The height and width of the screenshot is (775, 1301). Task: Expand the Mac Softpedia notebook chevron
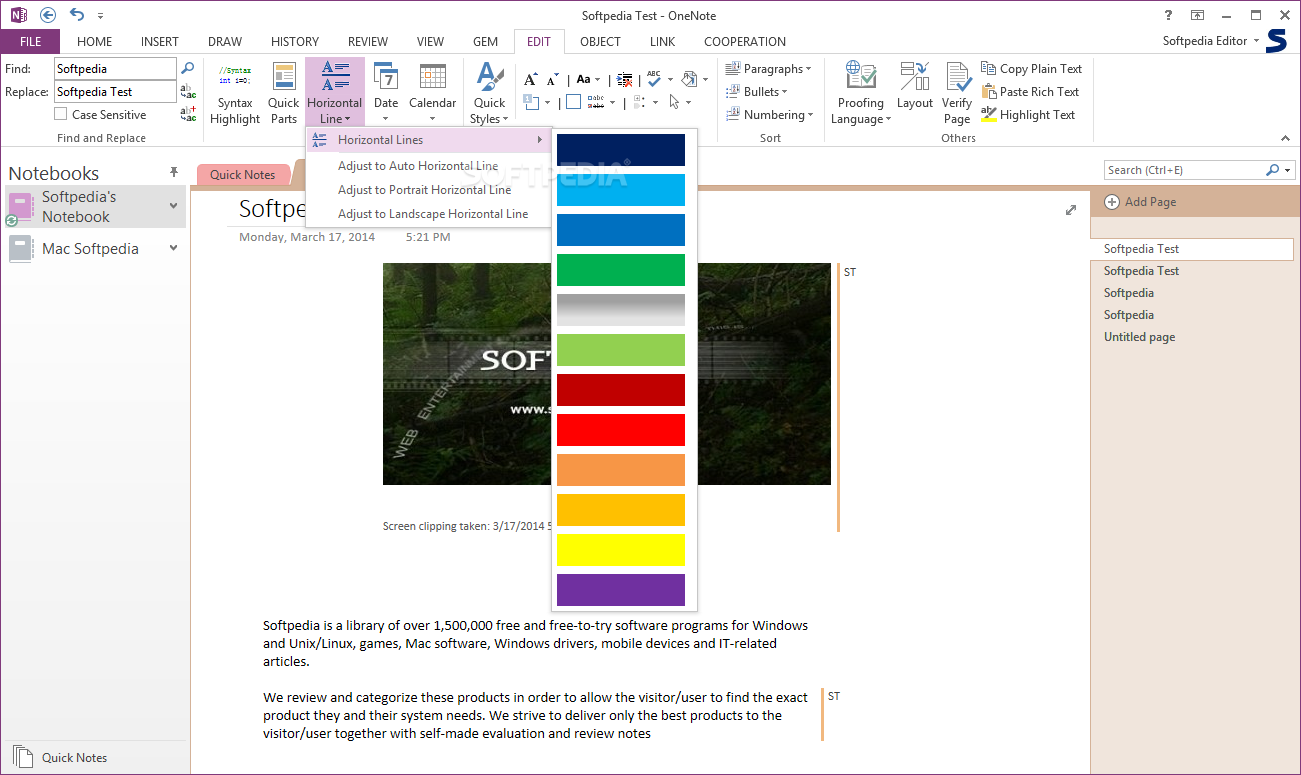point(174,248)
